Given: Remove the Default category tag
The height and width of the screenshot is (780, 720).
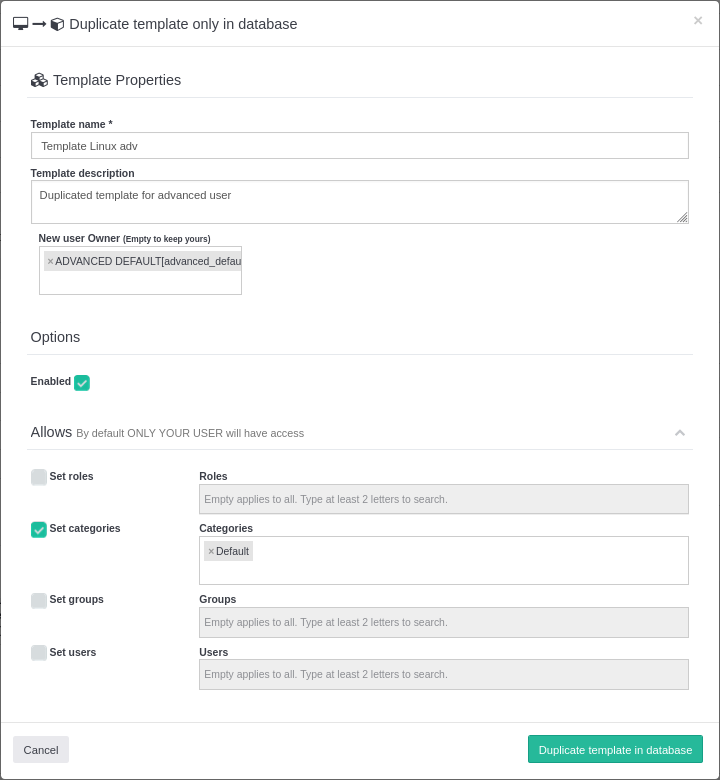Looking at the screenshot, I should click(x=211, y=551).
